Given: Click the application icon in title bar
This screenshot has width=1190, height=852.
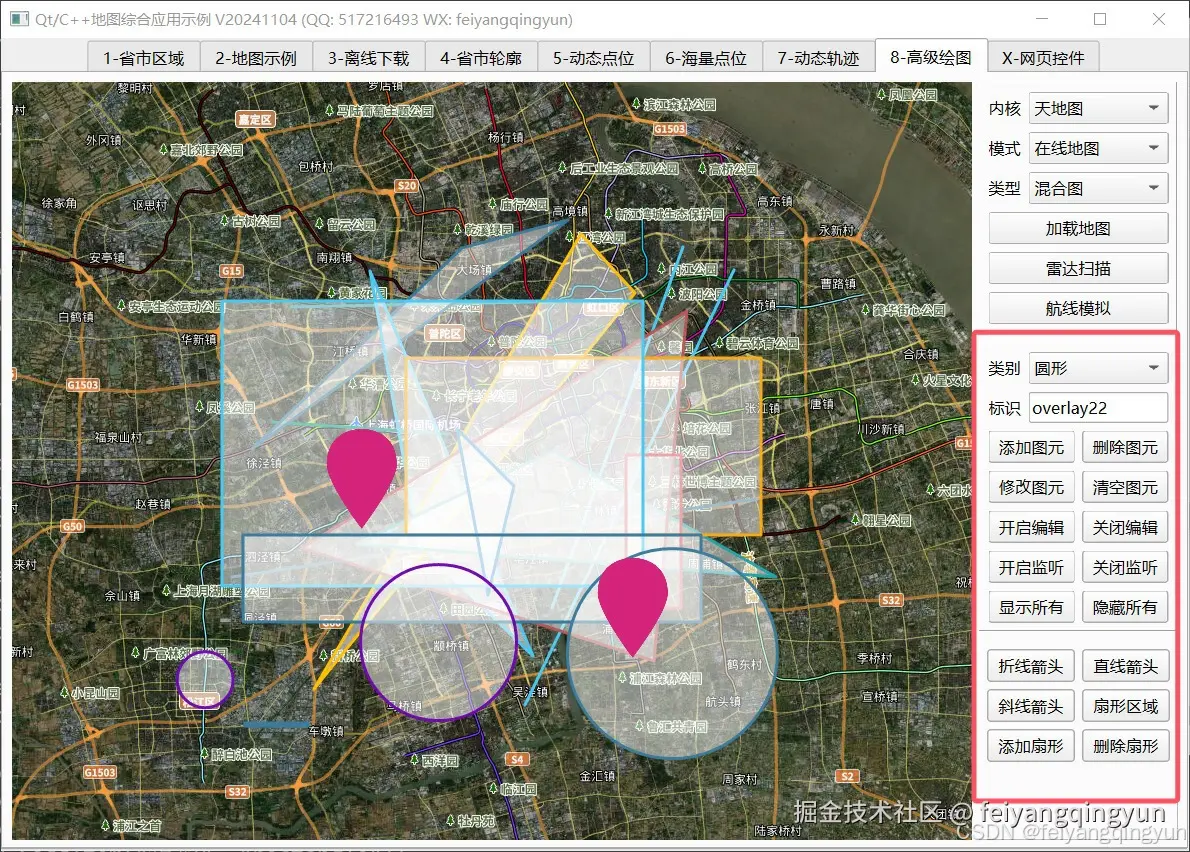Looking at the screenshot, I should [x=19, y=19].
